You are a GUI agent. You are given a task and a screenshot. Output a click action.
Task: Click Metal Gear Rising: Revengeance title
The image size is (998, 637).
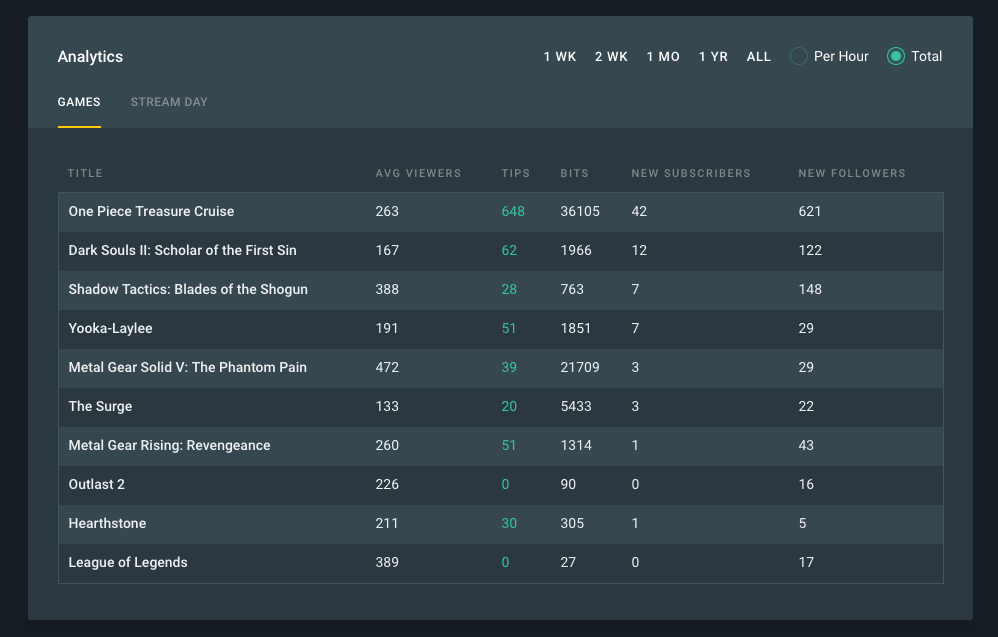click(x=169, y=445)
